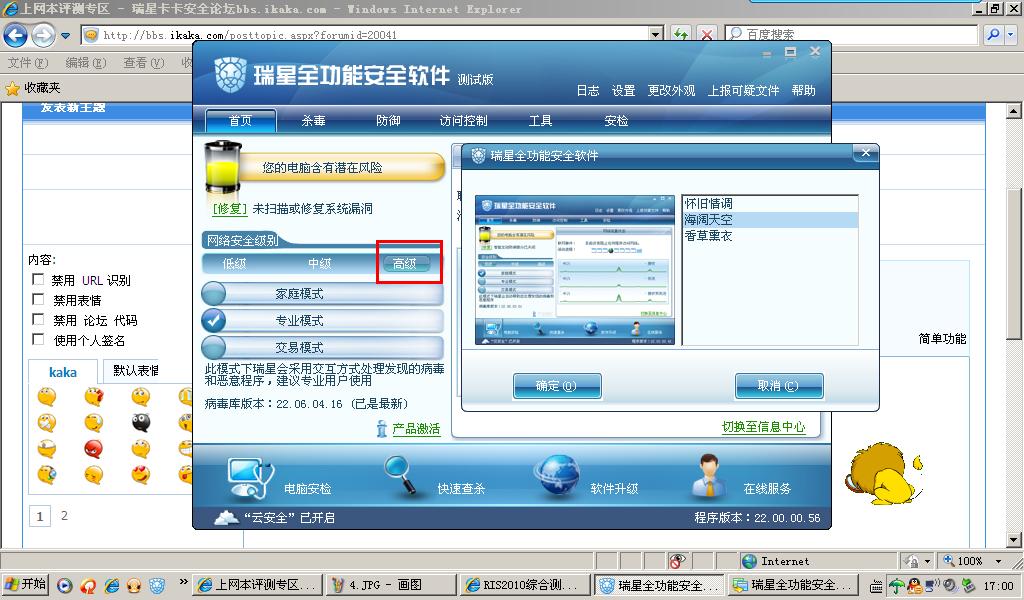Open IE recent pages dropdown arrow
1024x600 pixels.
tap(65, 35)
